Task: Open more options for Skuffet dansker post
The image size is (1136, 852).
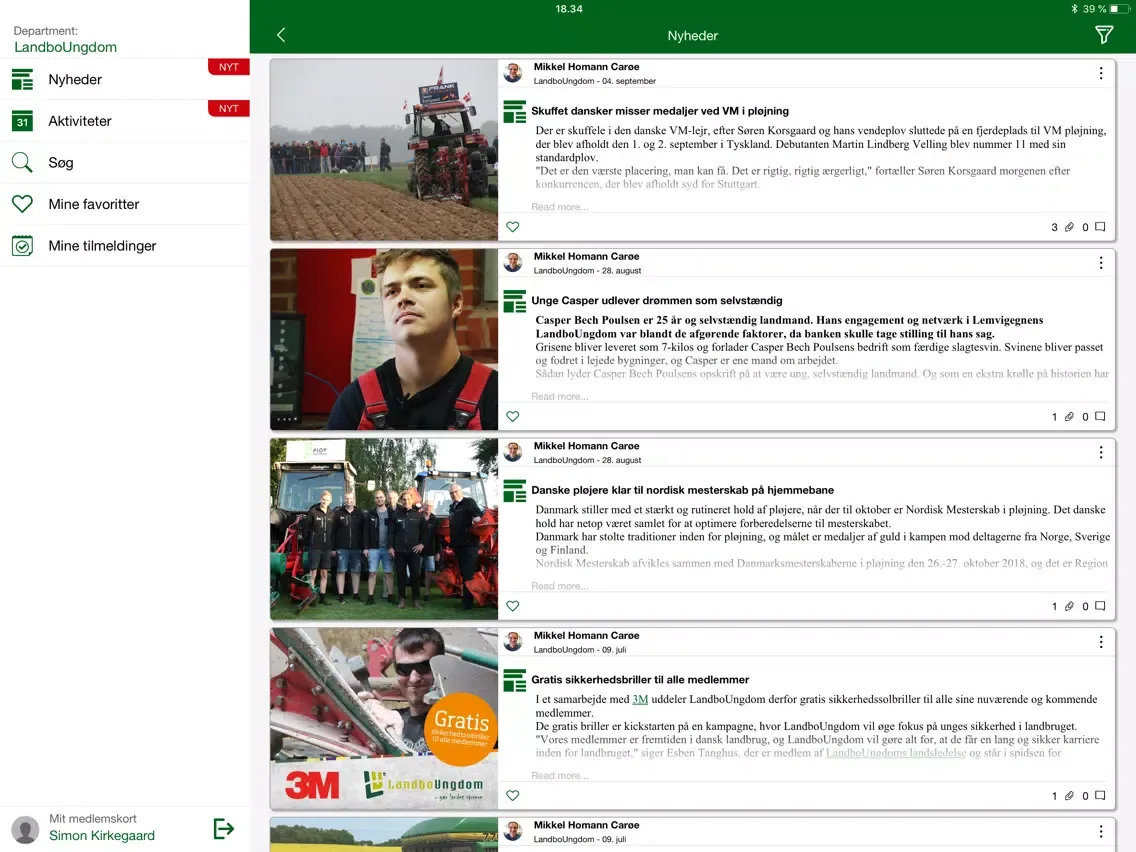Action: click(x=1100, y=73)
